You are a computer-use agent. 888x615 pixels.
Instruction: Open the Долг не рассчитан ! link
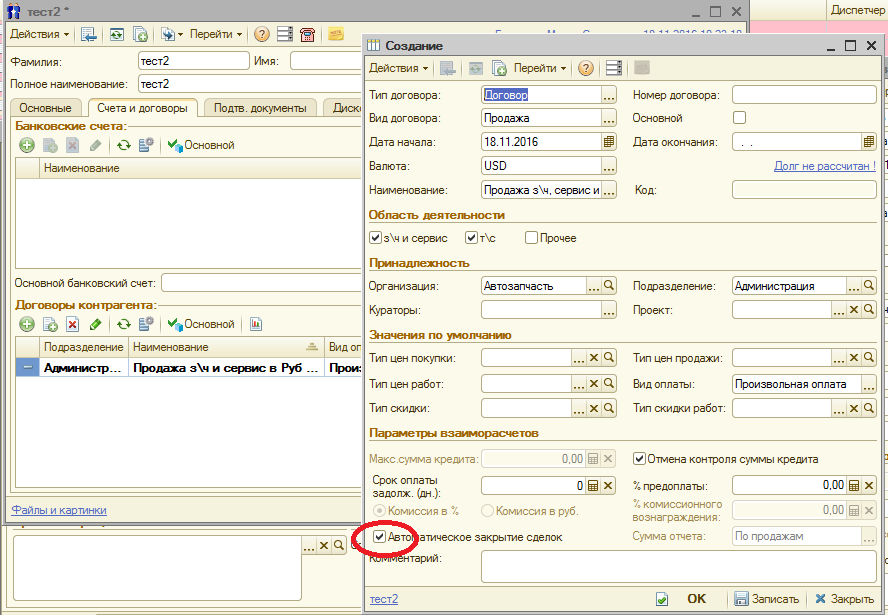coord(825,166)
